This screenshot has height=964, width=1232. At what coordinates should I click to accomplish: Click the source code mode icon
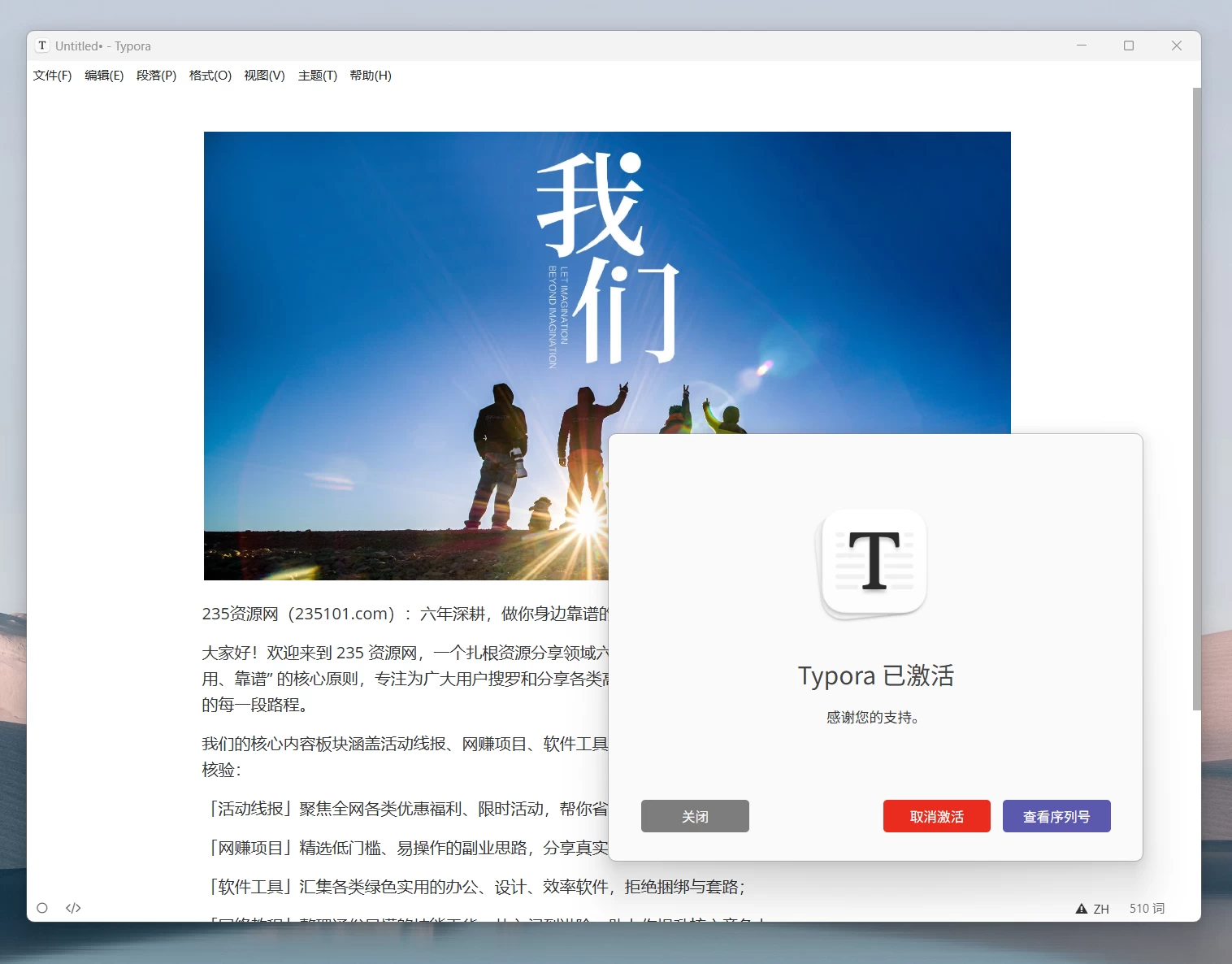pos(72,908)
